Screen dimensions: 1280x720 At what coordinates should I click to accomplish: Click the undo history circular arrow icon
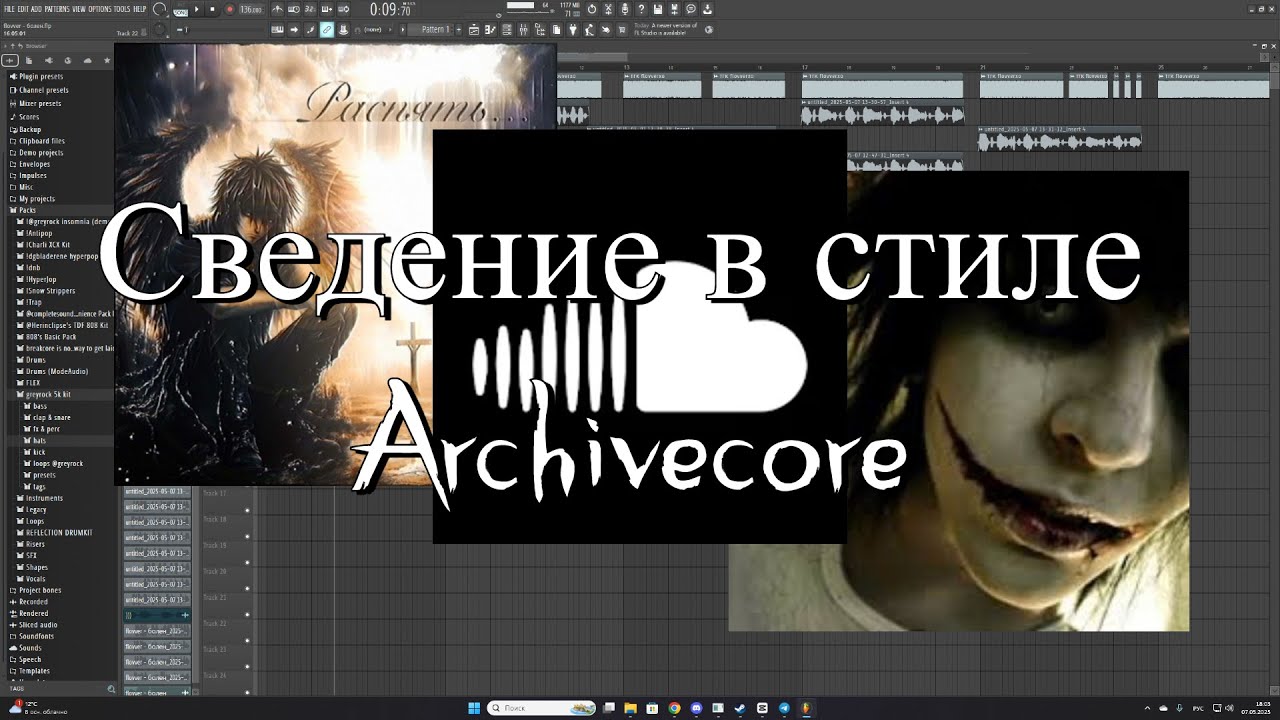click(x=591, y=9)
